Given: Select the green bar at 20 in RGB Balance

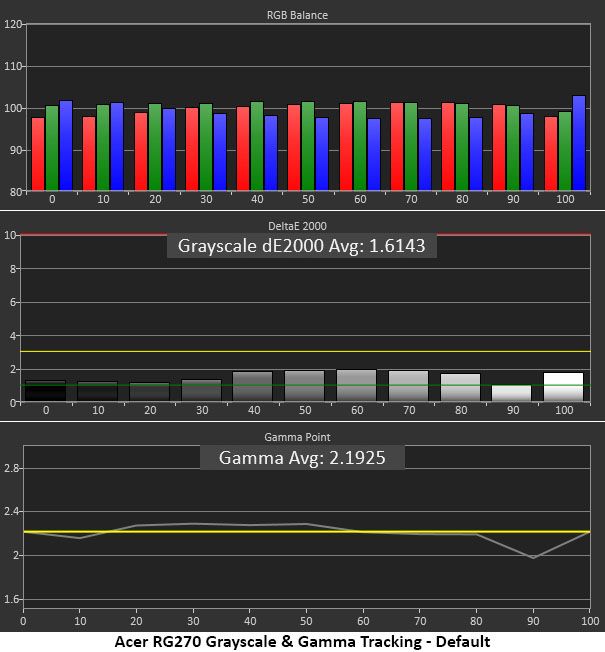Looking at the screenshot, I should click(155, 148).
